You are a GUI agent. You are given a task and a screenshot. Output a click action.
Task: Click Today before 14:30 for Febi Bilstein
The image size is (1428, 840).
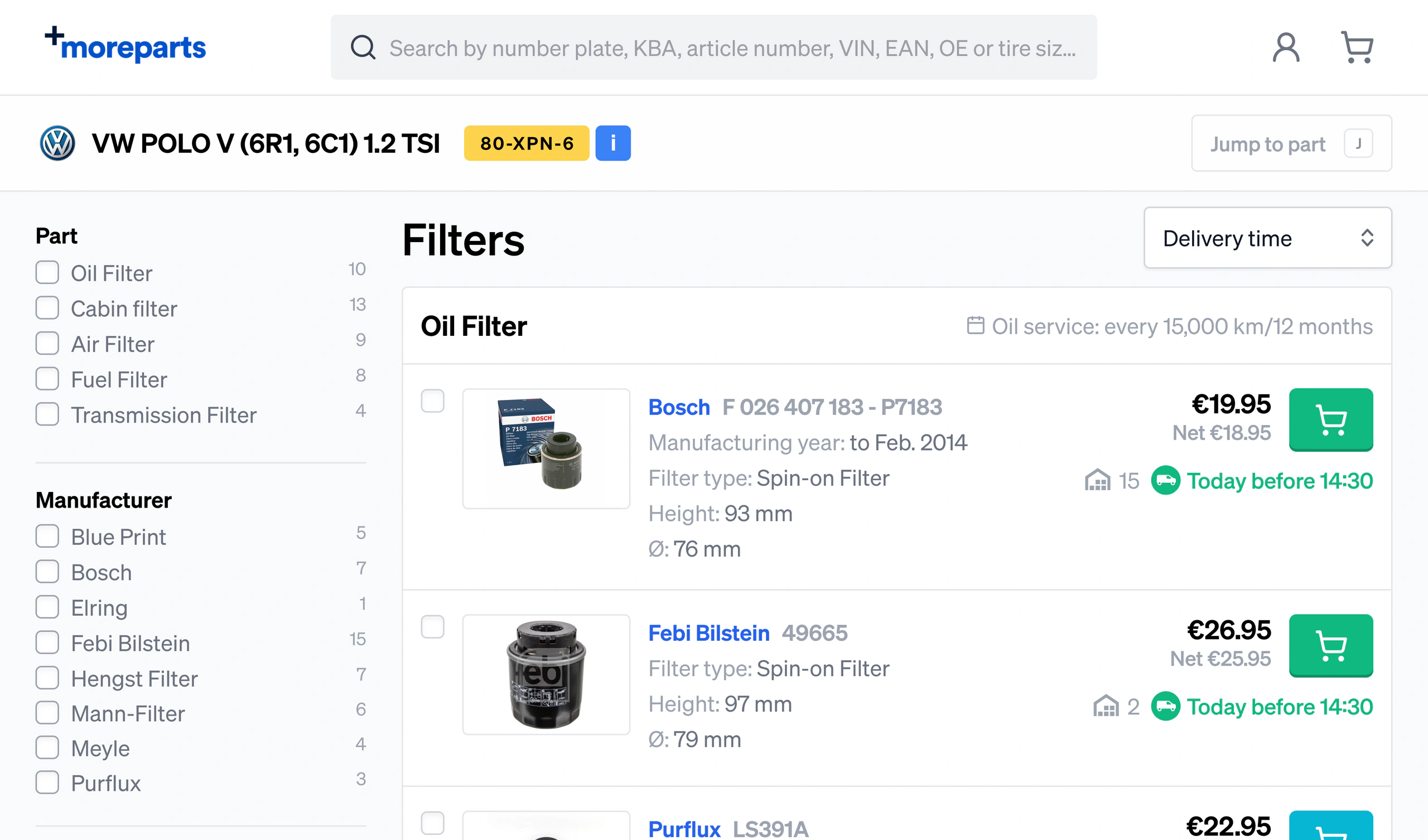[1280, 706]
